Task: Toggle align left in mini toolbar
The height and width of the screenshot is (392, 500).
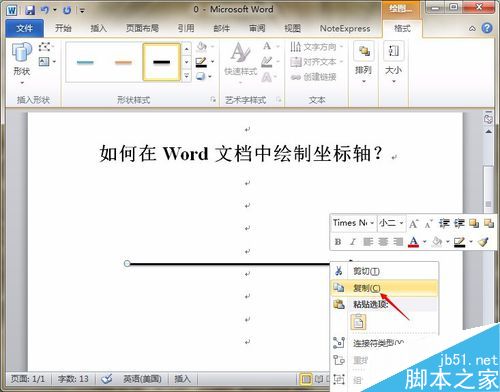Action: click(368, 241)
